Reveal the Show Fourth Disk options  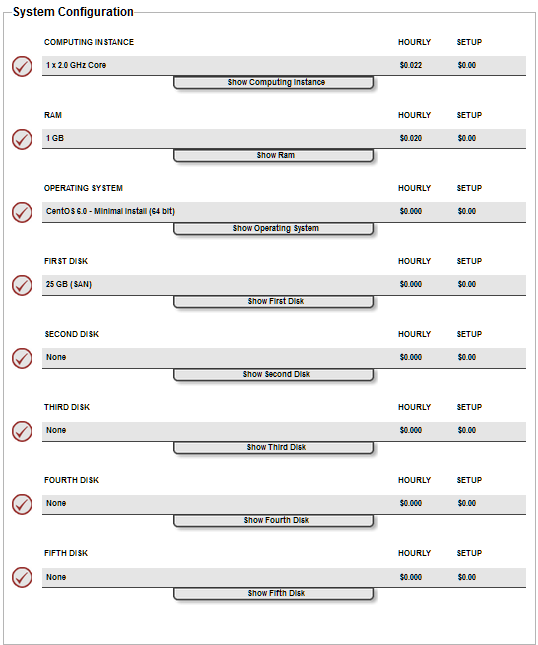click(x=274, y=520)
